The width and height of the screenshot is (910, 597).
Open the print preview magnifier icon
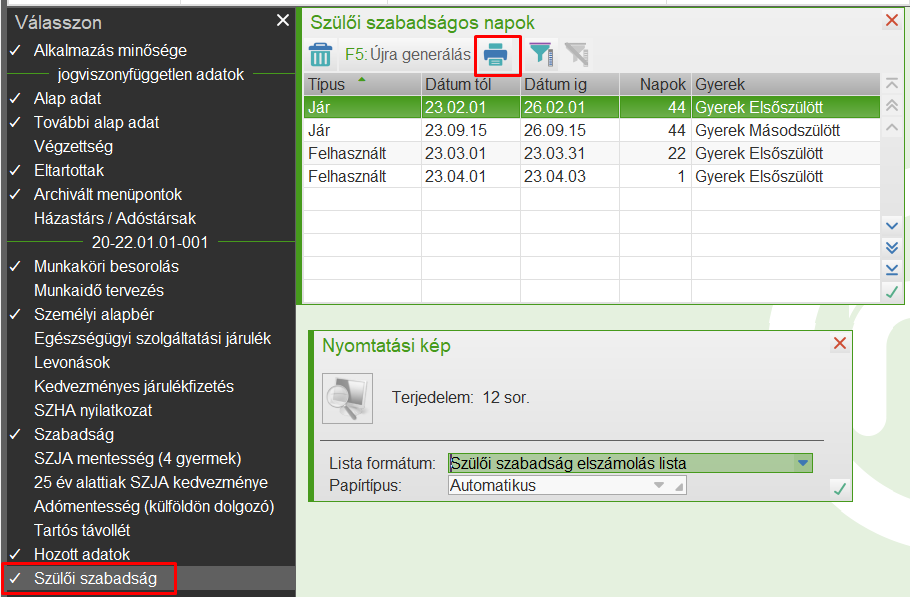coord(347,398)
